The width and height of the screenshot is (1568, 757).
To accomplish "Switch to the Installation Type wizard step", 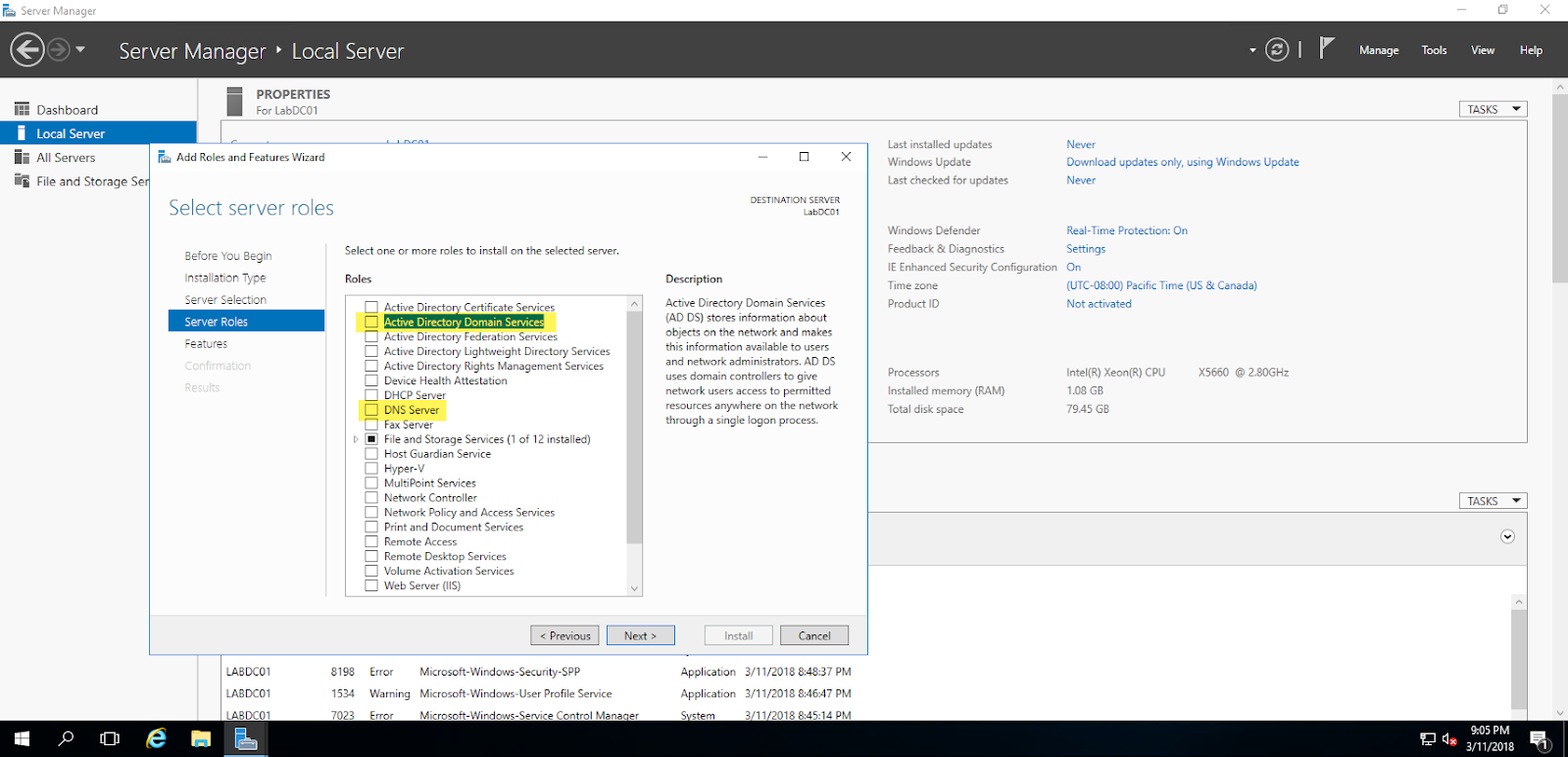I will click(225, 278).
